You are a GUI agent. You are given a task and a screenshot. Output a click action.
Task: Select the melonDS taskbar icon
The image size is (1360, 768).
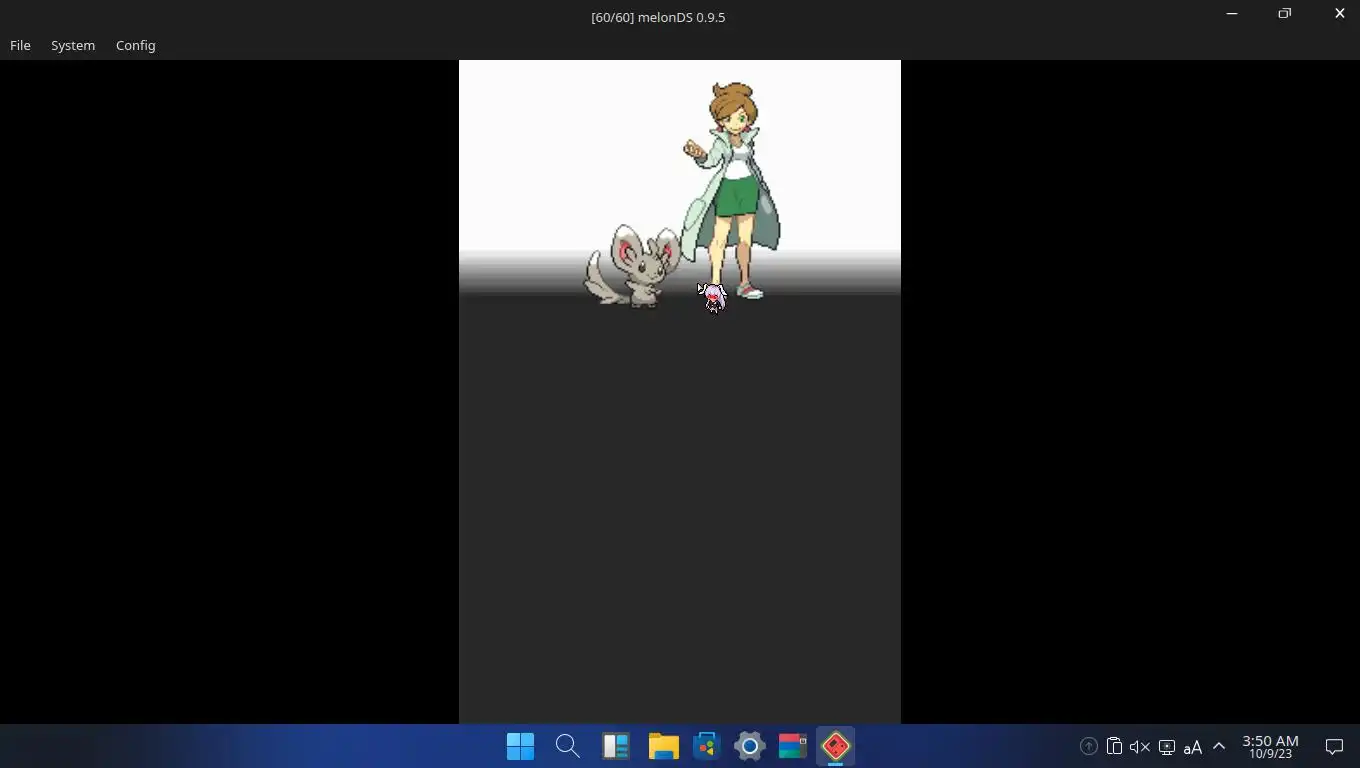click(x=836, y=746)
